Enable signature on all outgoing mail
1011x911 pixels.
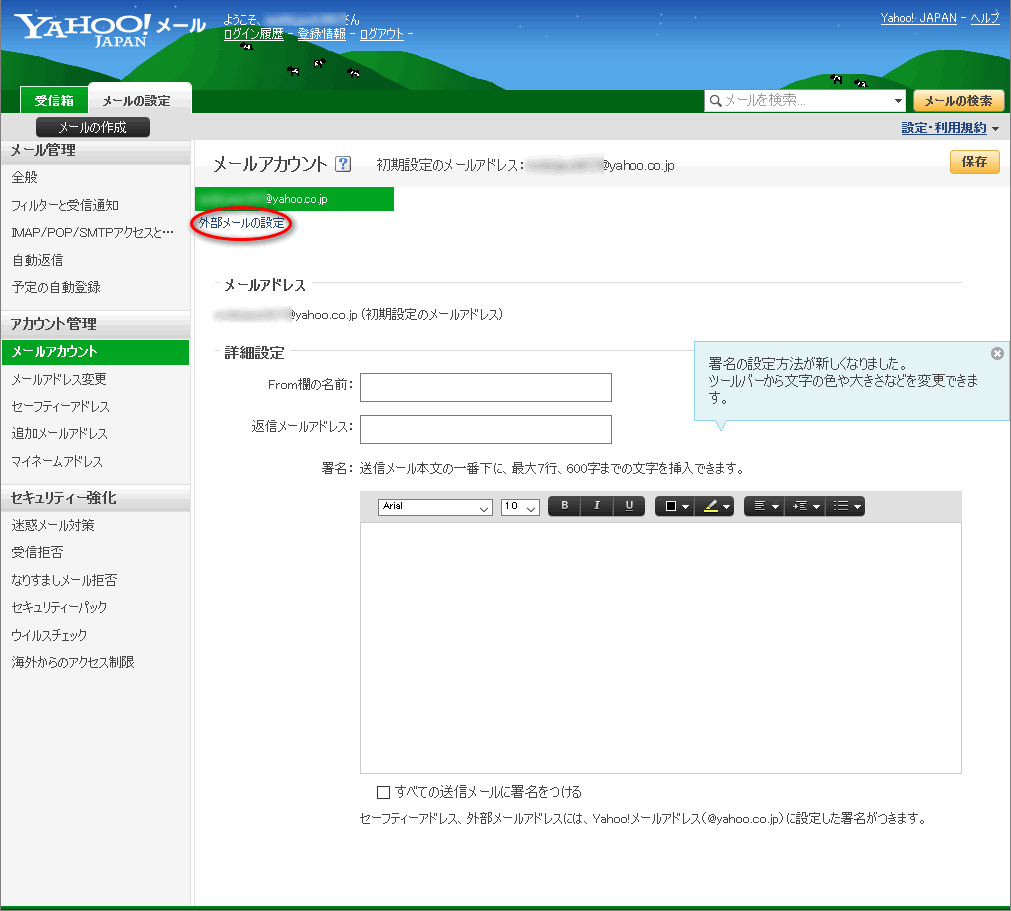click(383, 793)
